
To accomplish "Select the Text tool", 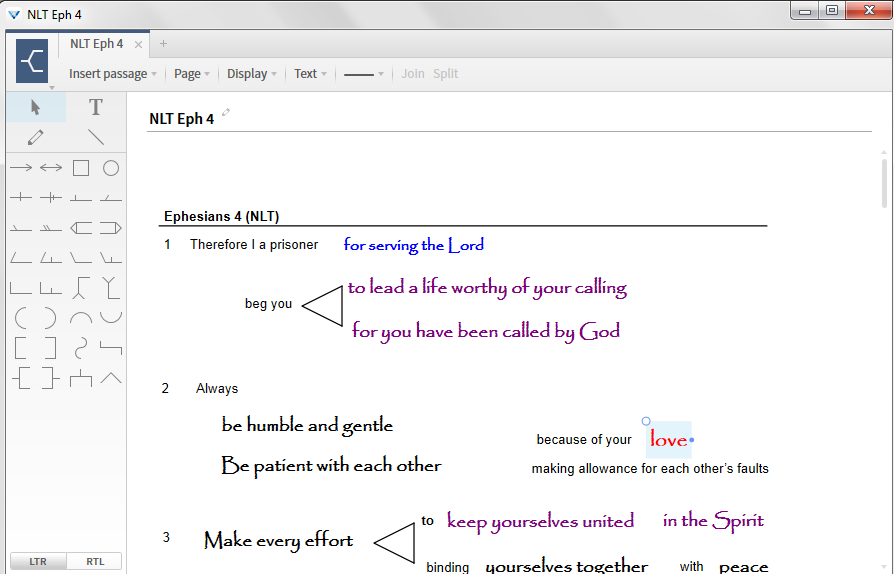I will coord(96,107).
